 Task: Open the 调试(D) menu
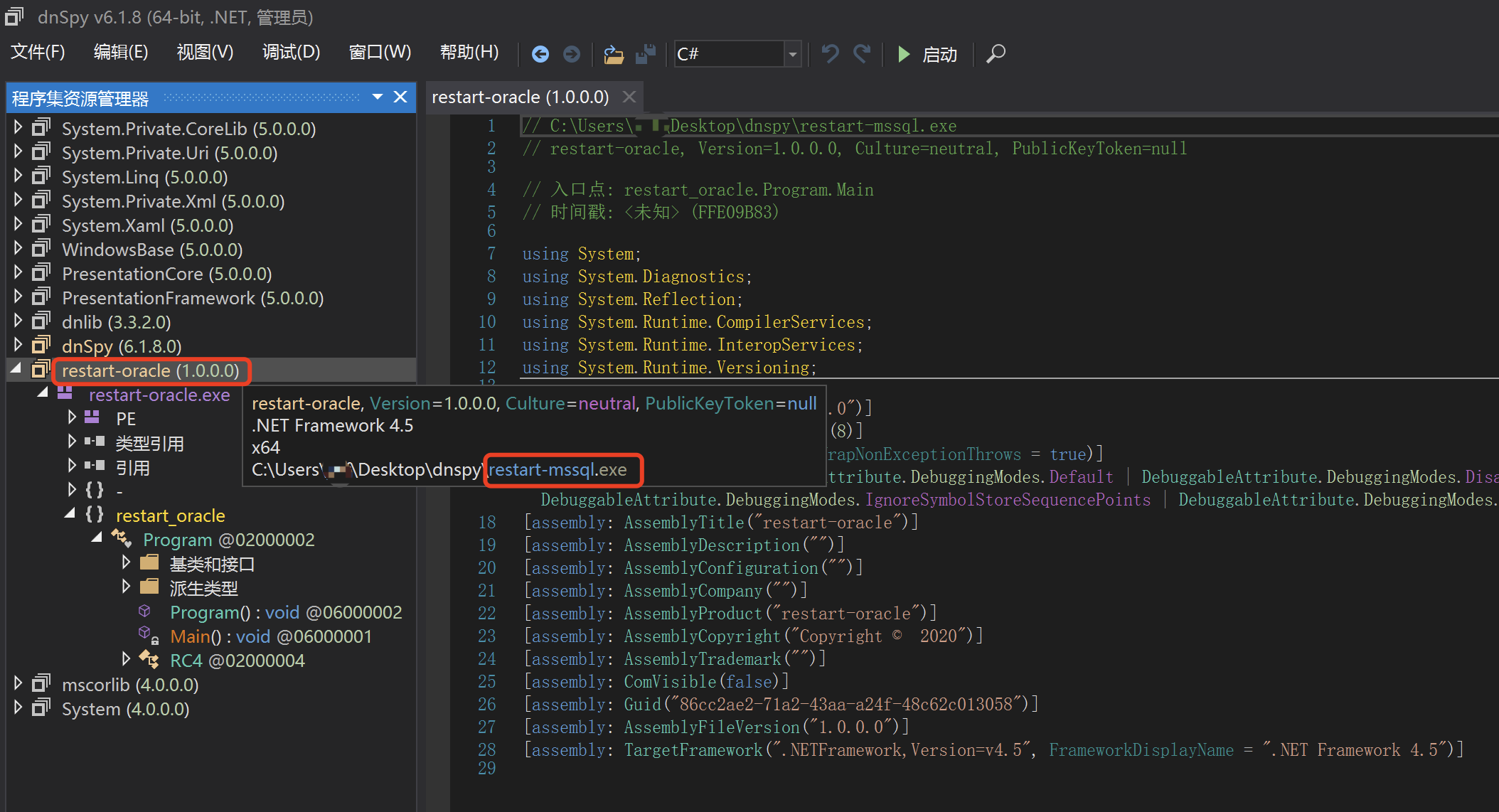coord(291,52)
